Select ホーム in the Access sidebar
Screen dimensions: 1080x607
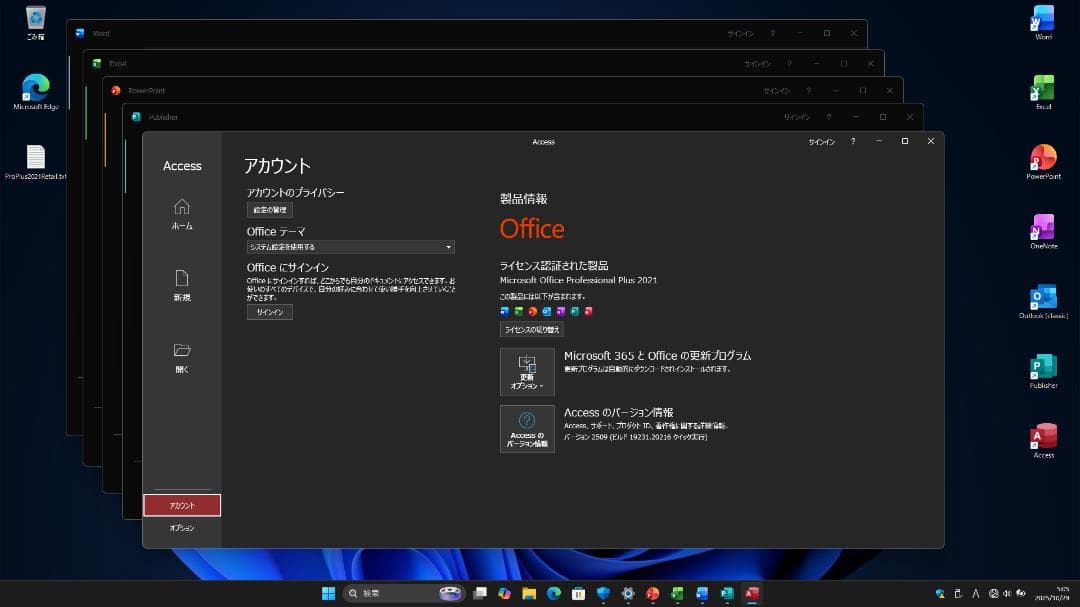tap(181, 211)
